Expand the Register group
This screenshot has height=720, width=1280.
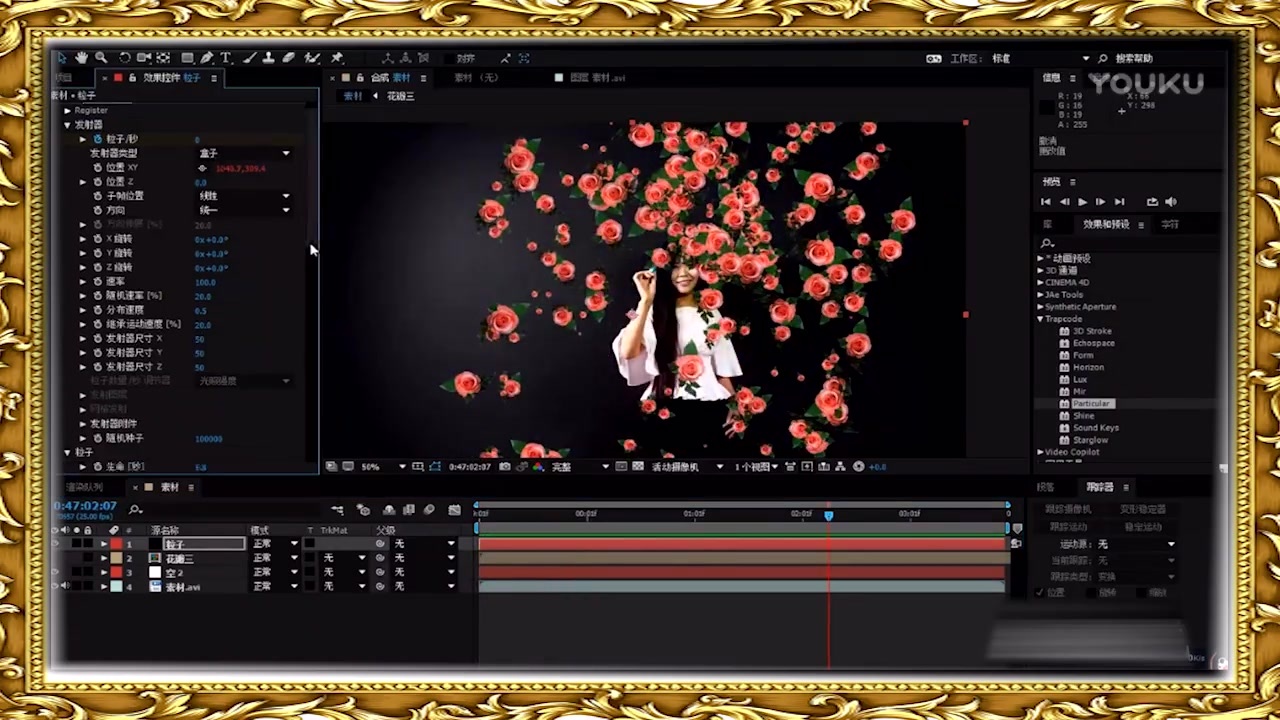[68, 111]
